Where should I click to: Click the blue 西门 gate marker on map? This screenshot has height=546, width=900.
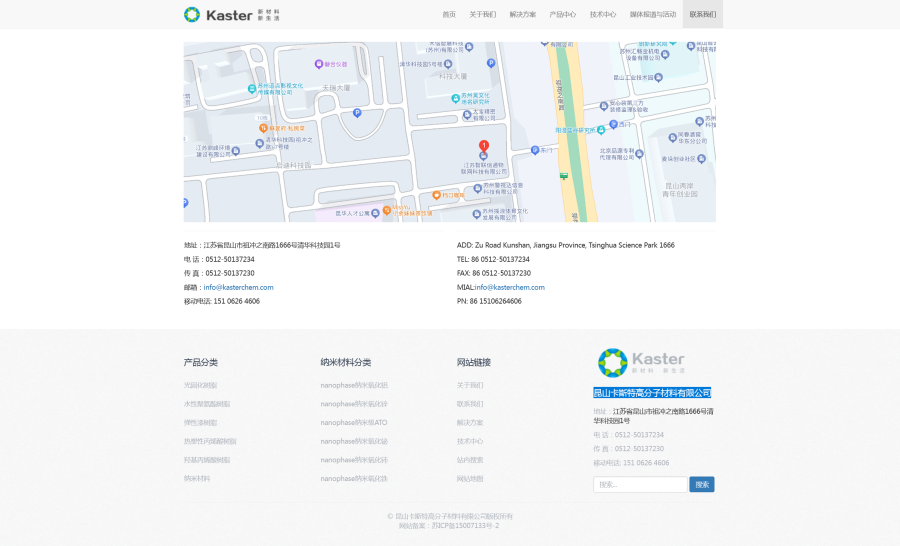(614, 124)
